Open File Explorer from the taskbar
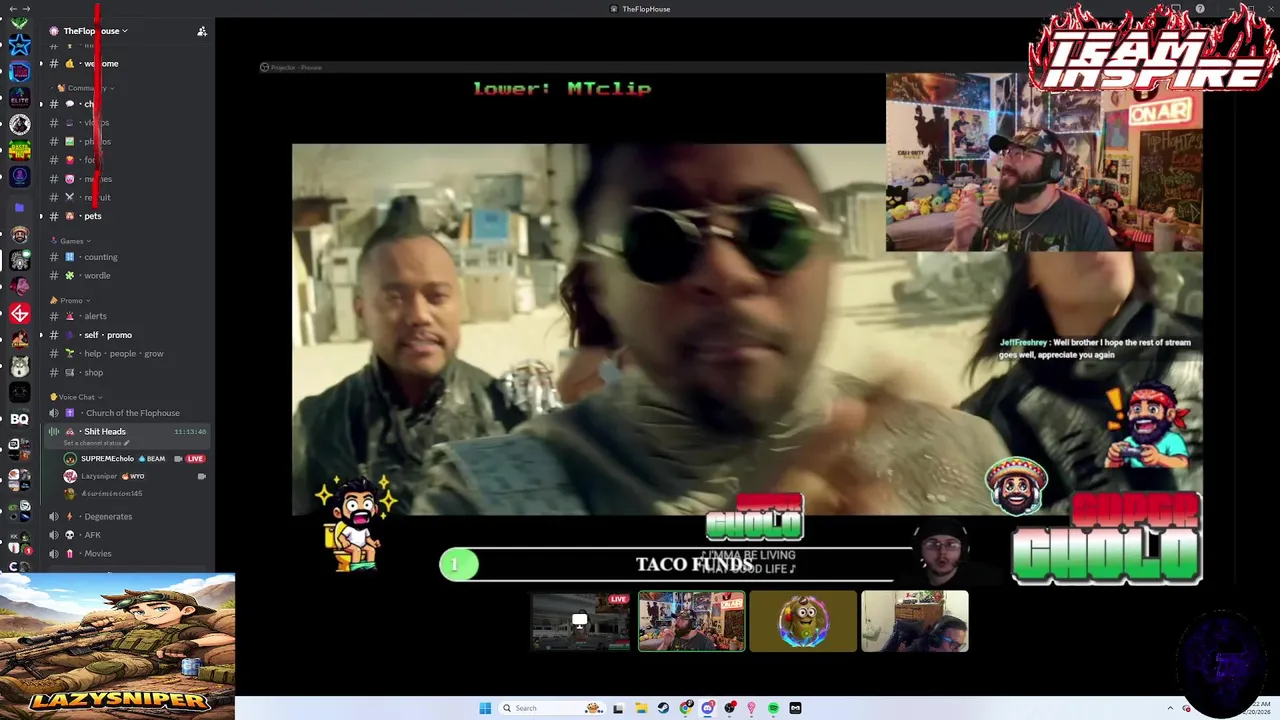The image size is (1280, 720). tap(641, 708)
